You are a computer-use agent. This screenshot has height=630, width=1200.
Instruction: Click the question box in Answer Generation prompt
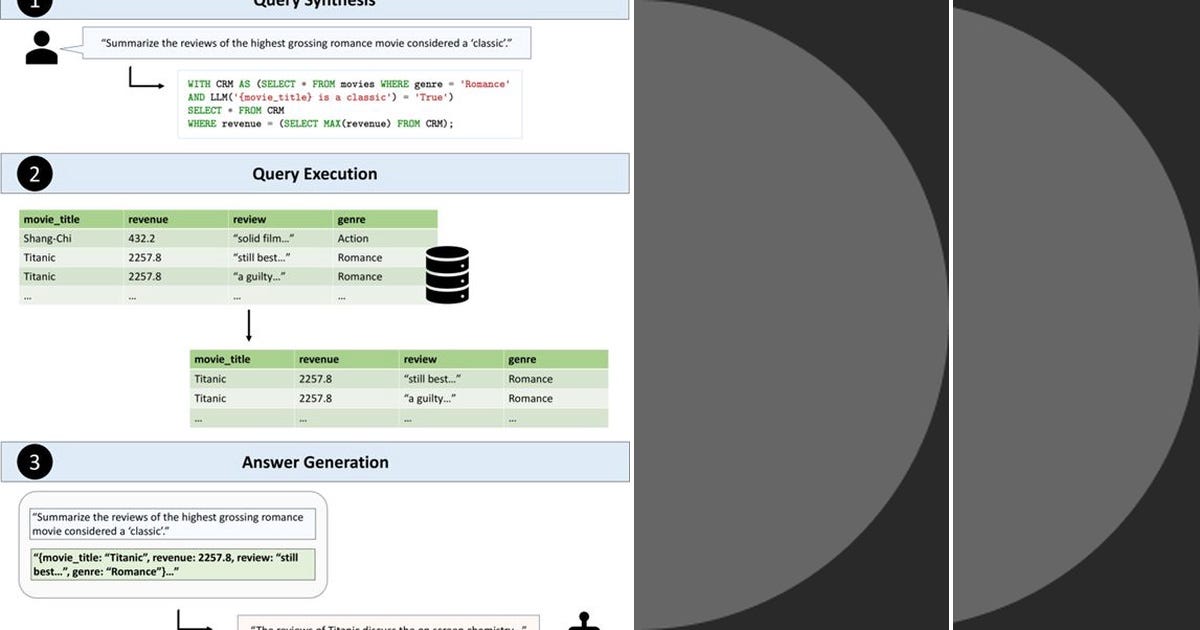(172, 524)
